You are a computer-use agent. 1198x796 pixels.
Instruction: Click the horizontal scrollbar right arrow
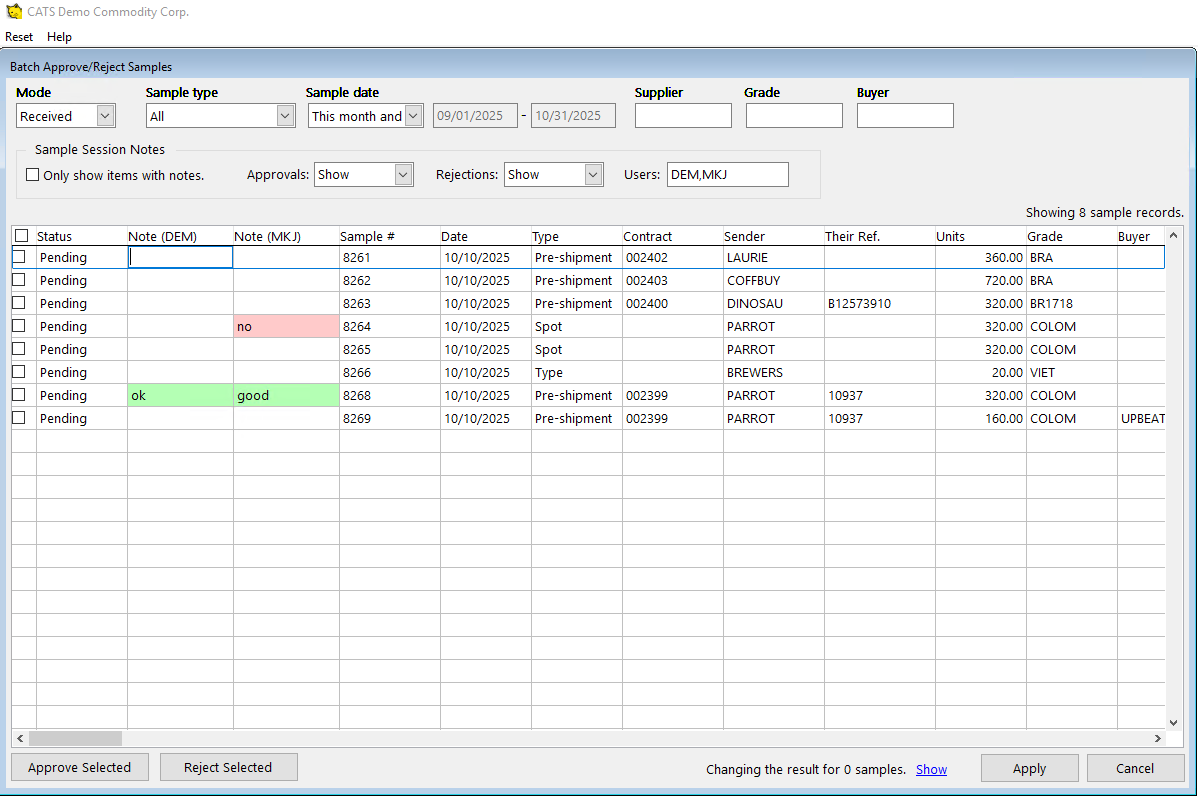coord(1158,739)
